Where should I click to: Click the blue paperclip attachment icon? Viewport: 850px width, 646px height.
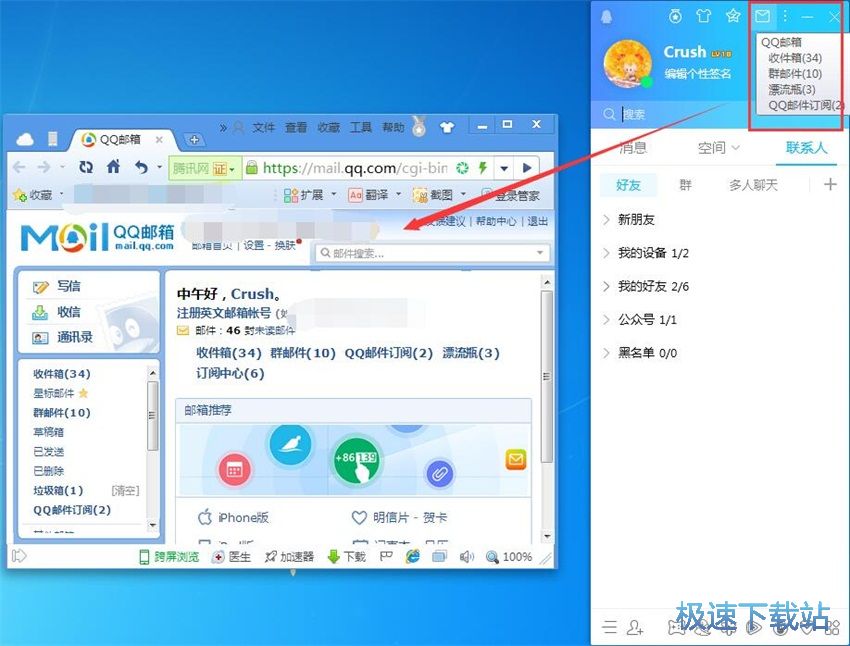pos(440,474)
